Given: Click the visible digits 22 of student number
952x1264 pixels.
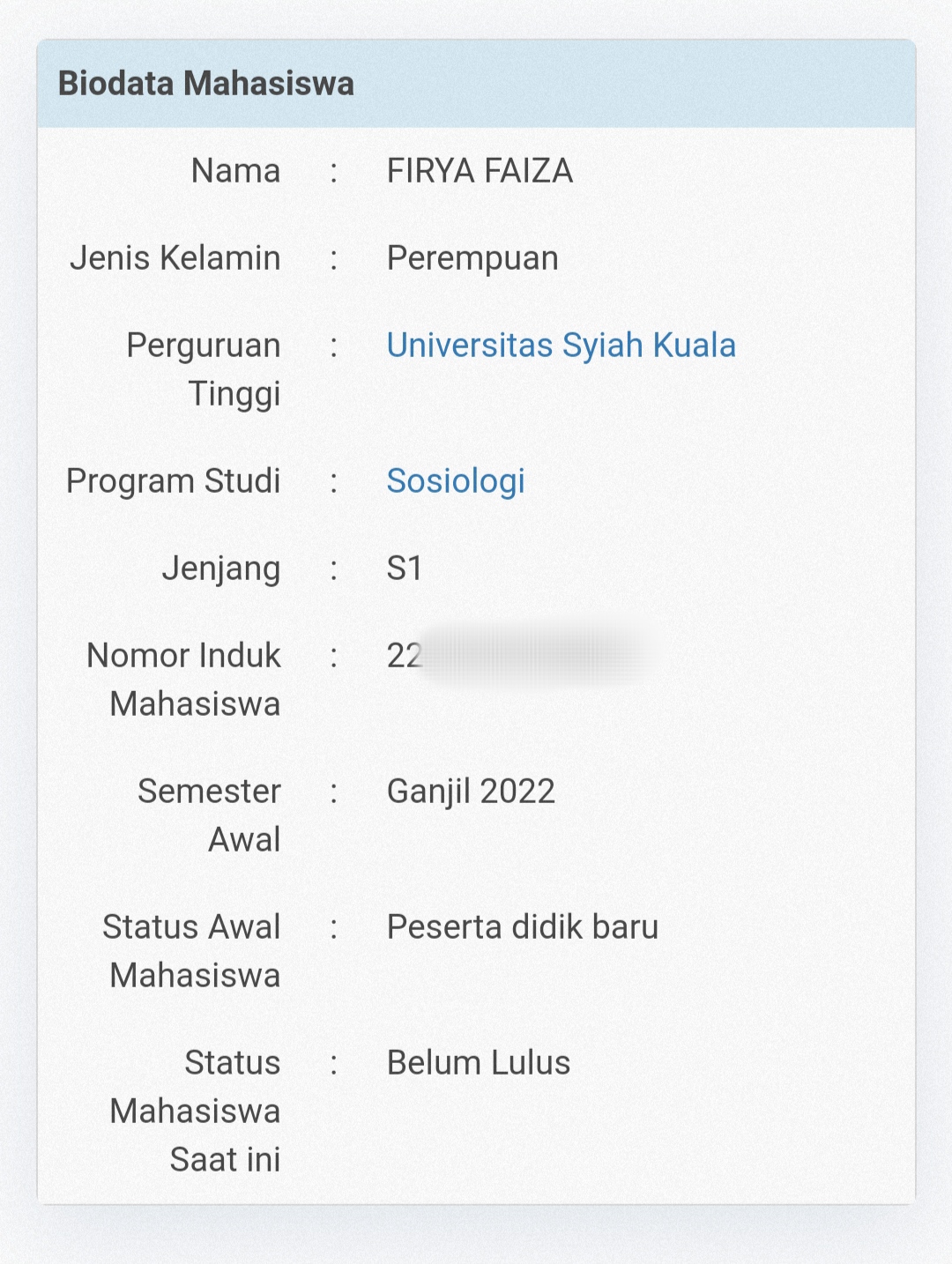Looking at the screenshot, I should pyautogui.click(x=404, y=656).
